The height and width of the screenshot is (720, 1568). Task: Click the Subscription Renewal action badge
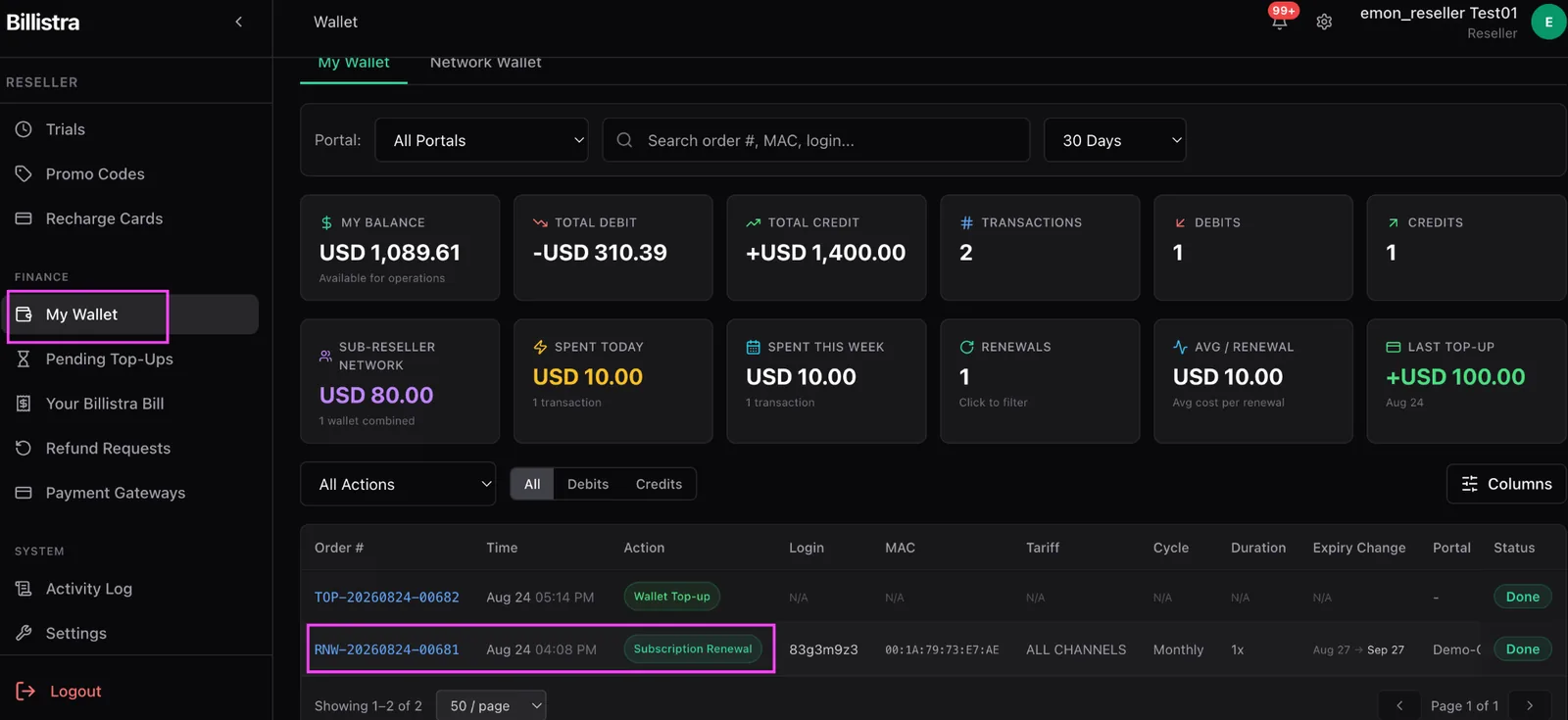[x=693, y=648]
